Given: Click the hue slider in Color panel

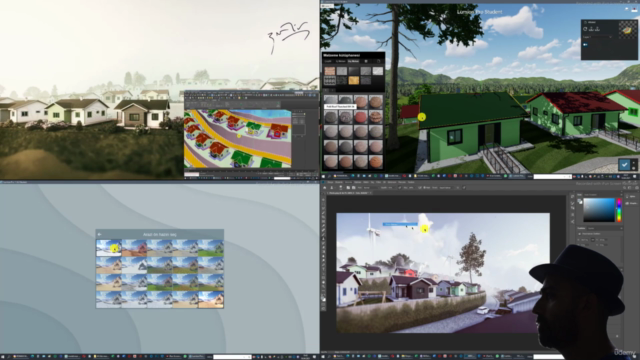Looking at the screenshot, I should click(x=619, y=210).
